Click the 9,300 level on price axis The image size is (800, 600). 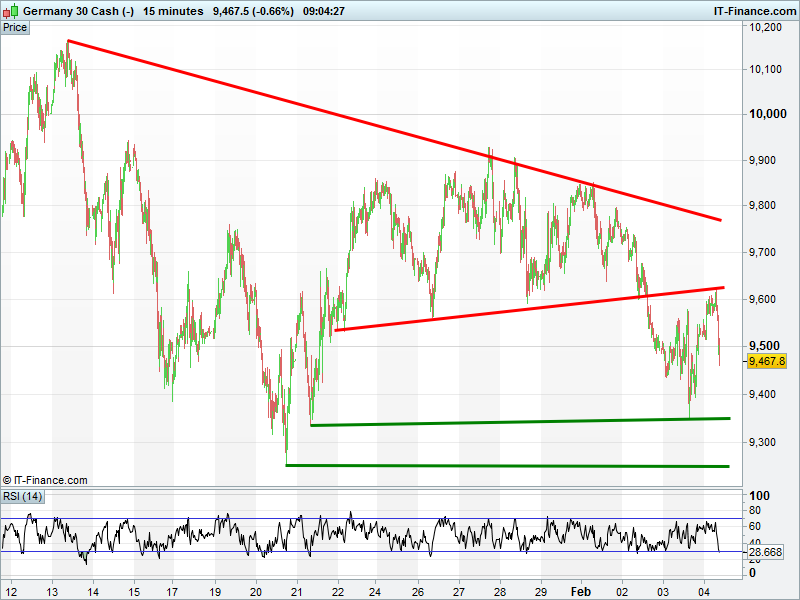click(x=767, y=441)
